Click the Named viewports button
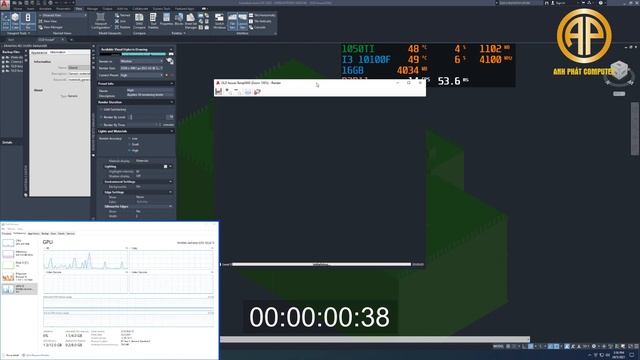This screenshot has height=360, width=640. pyautogui.click(x=122, y=15)
